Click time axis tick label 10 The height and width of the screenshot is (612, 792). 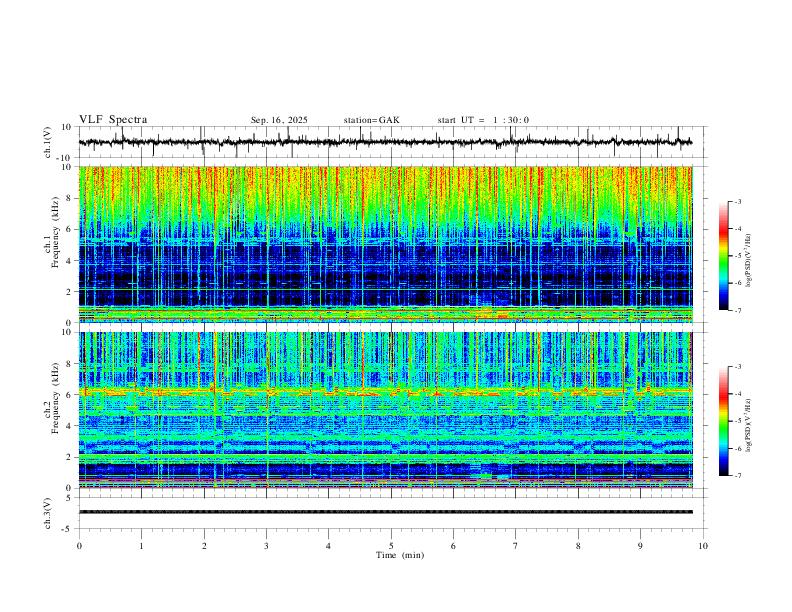pos(703,546)
